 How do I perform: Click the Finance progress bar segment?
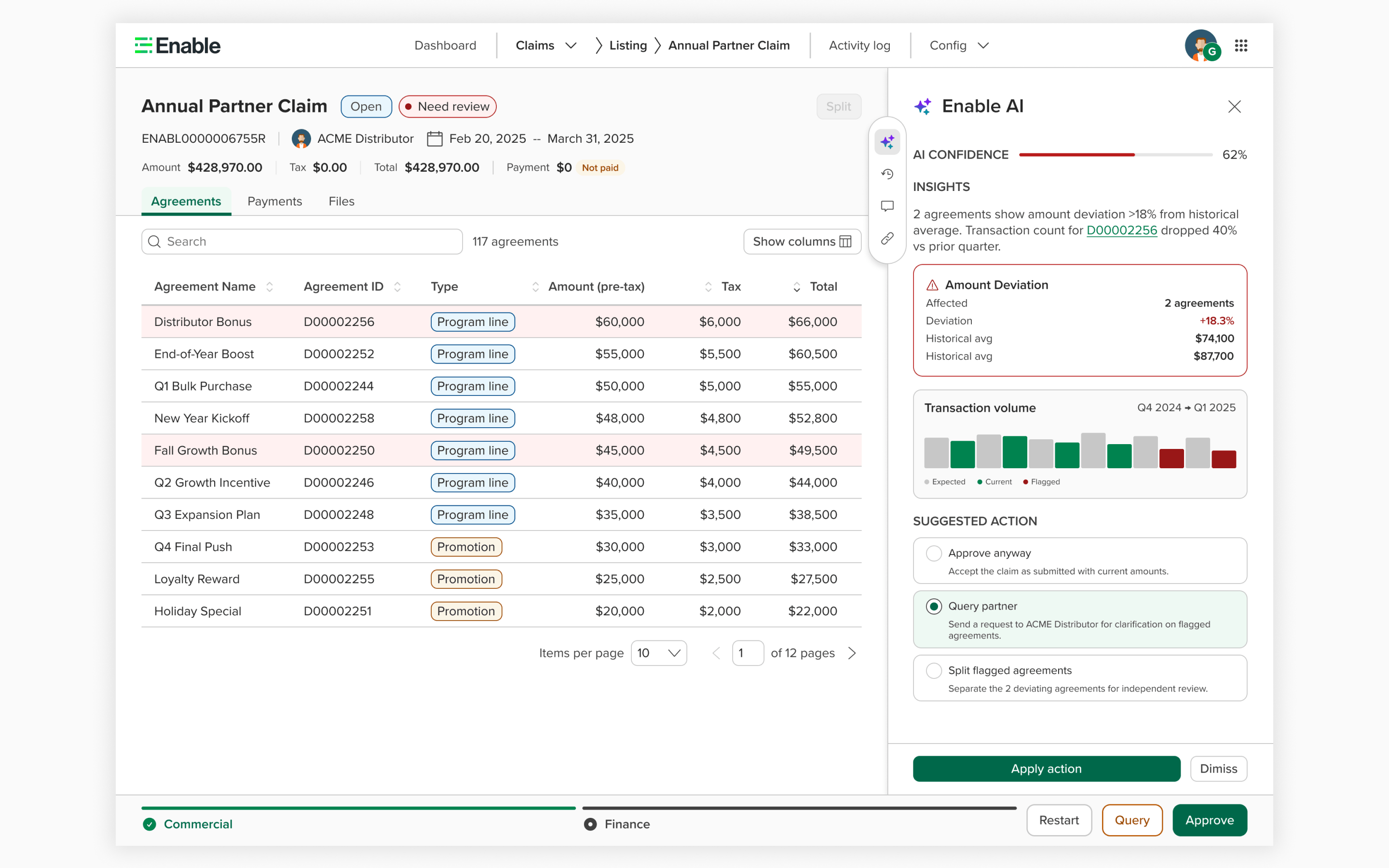pyautogui.click(x=800, y=808)
